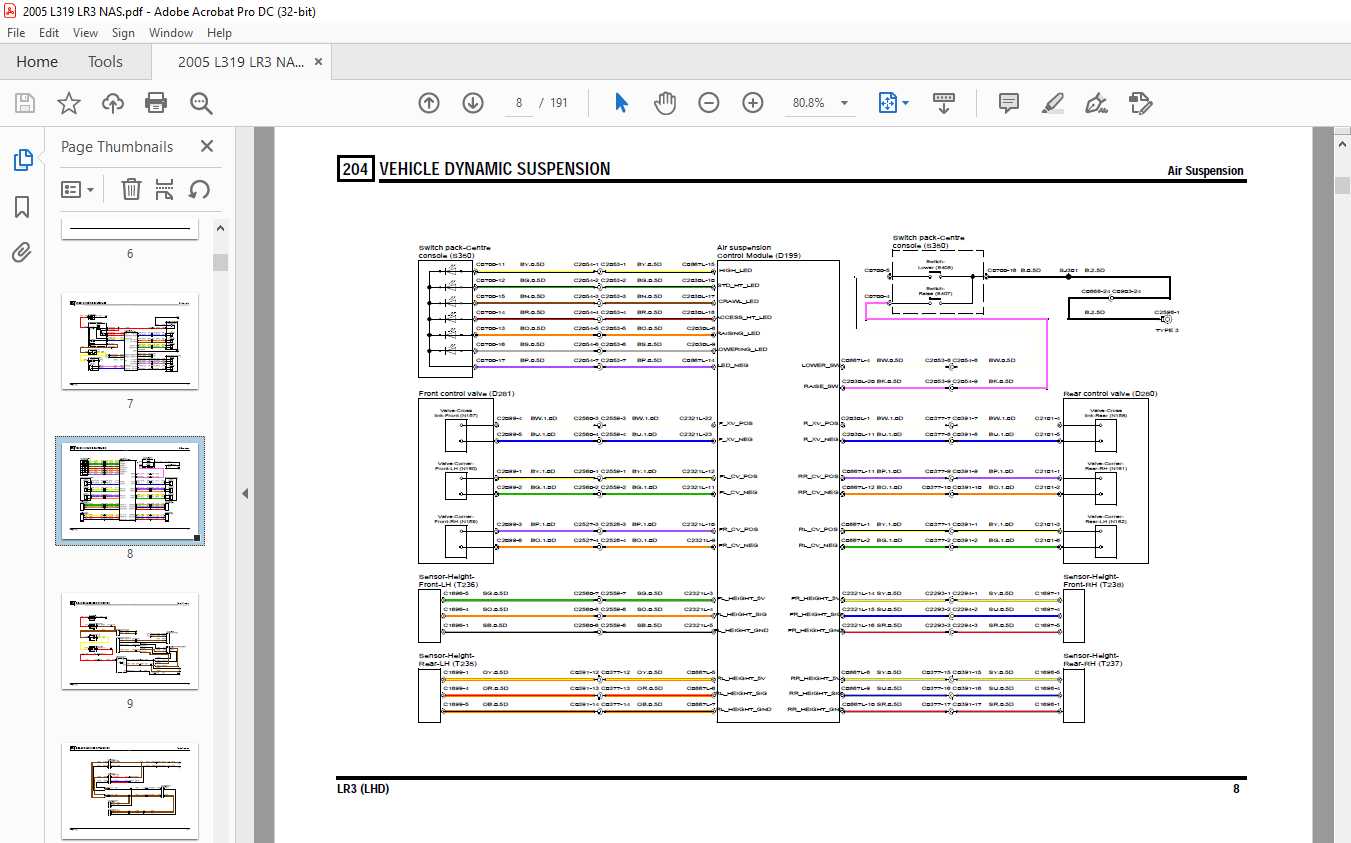Toggle the Page Thumbnails panel icon
The height and width of the screenshot is (843, 1351).
(22, 159)
